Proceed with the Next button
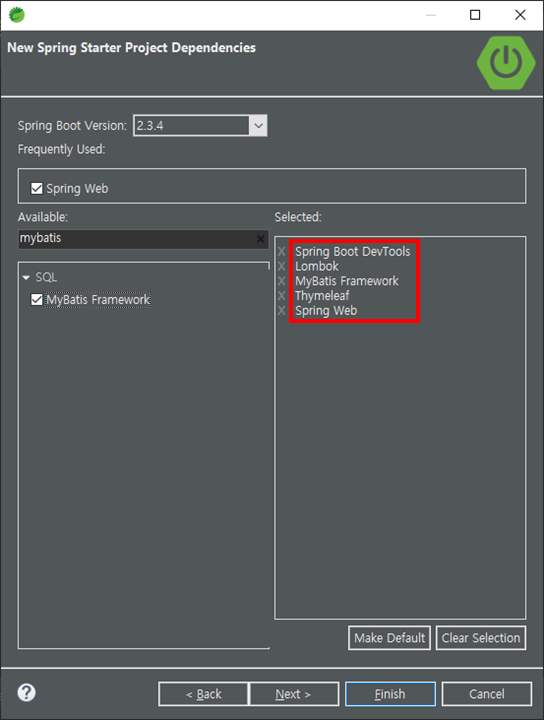 294,694
